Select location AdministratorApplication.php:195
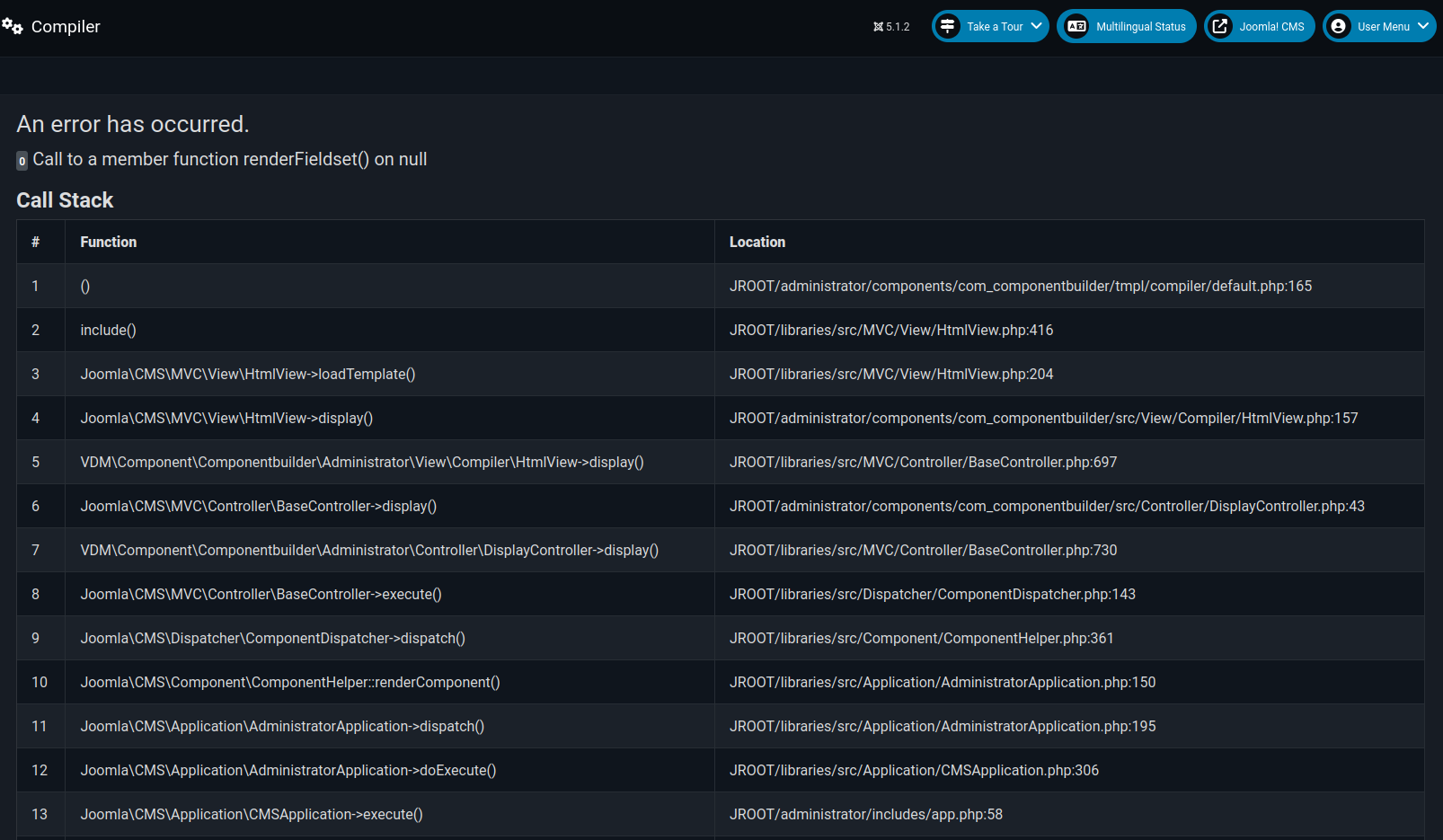Image resolution: width=1443 pixels, height=840 pixels. 943,726
